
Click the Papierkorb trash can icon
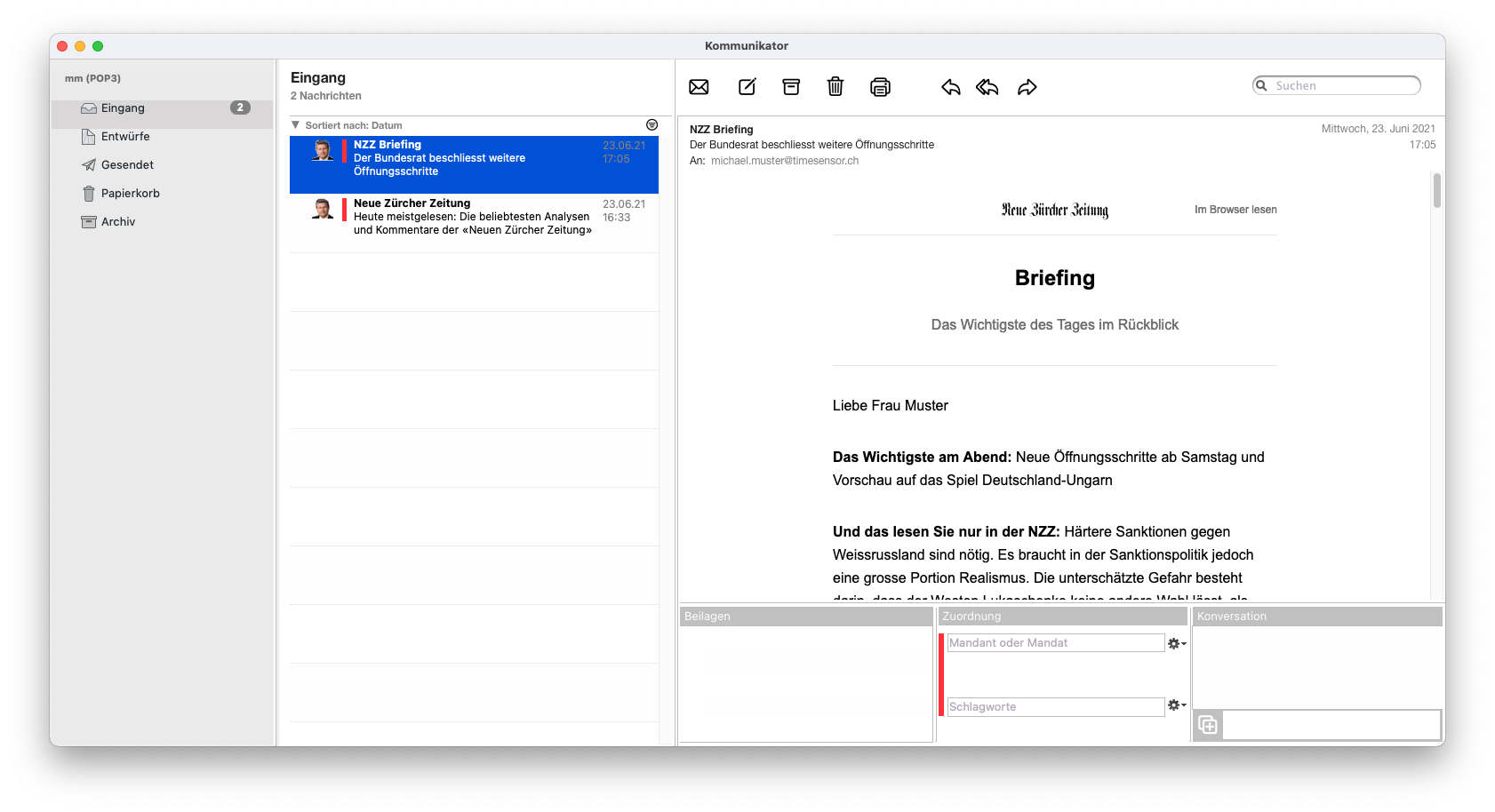89,194
